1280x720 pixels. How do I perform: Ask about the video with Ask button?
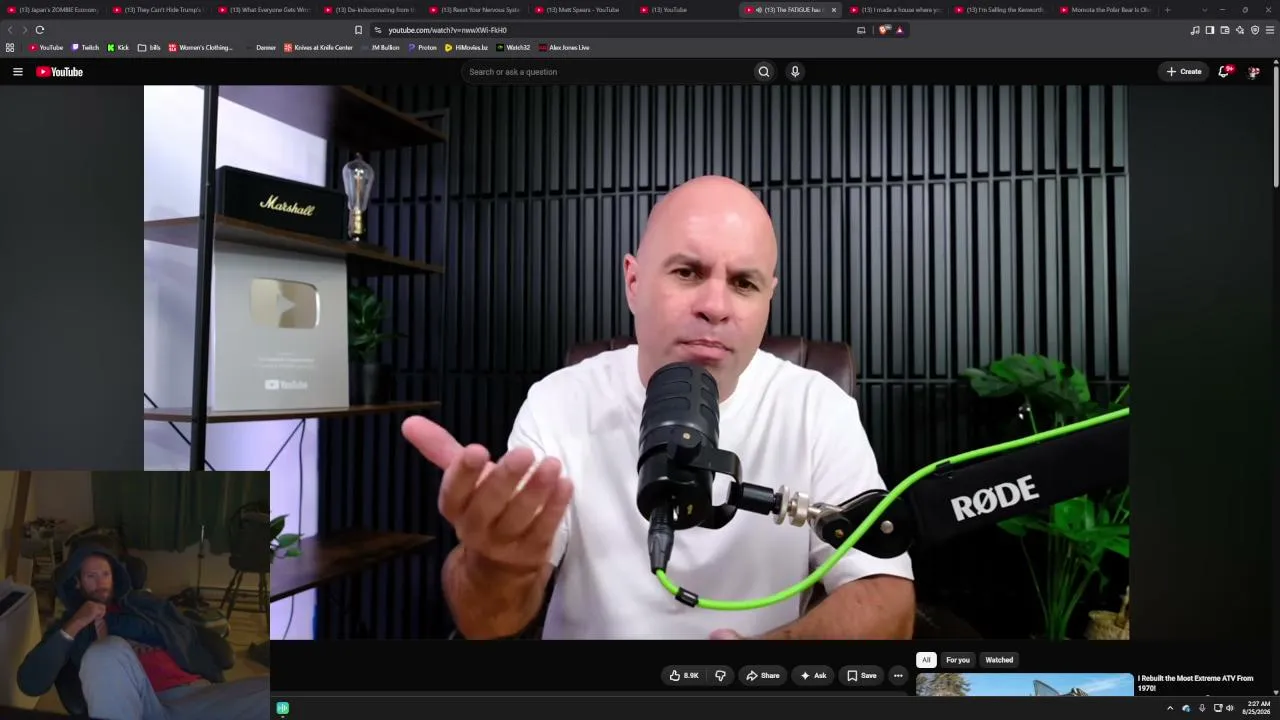coord(813,676)
